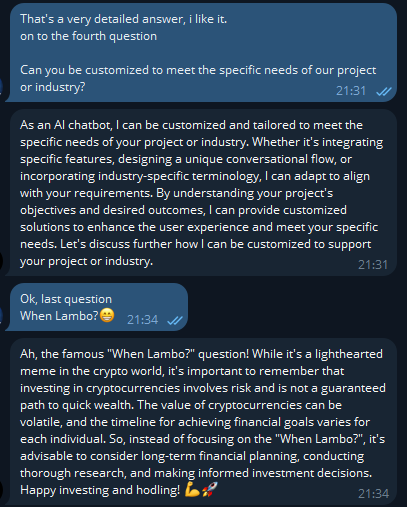Click the 21:31 timestamp on AI chatbot reply
The height and width of the screenshot is (507, 407).
(373, 265)
